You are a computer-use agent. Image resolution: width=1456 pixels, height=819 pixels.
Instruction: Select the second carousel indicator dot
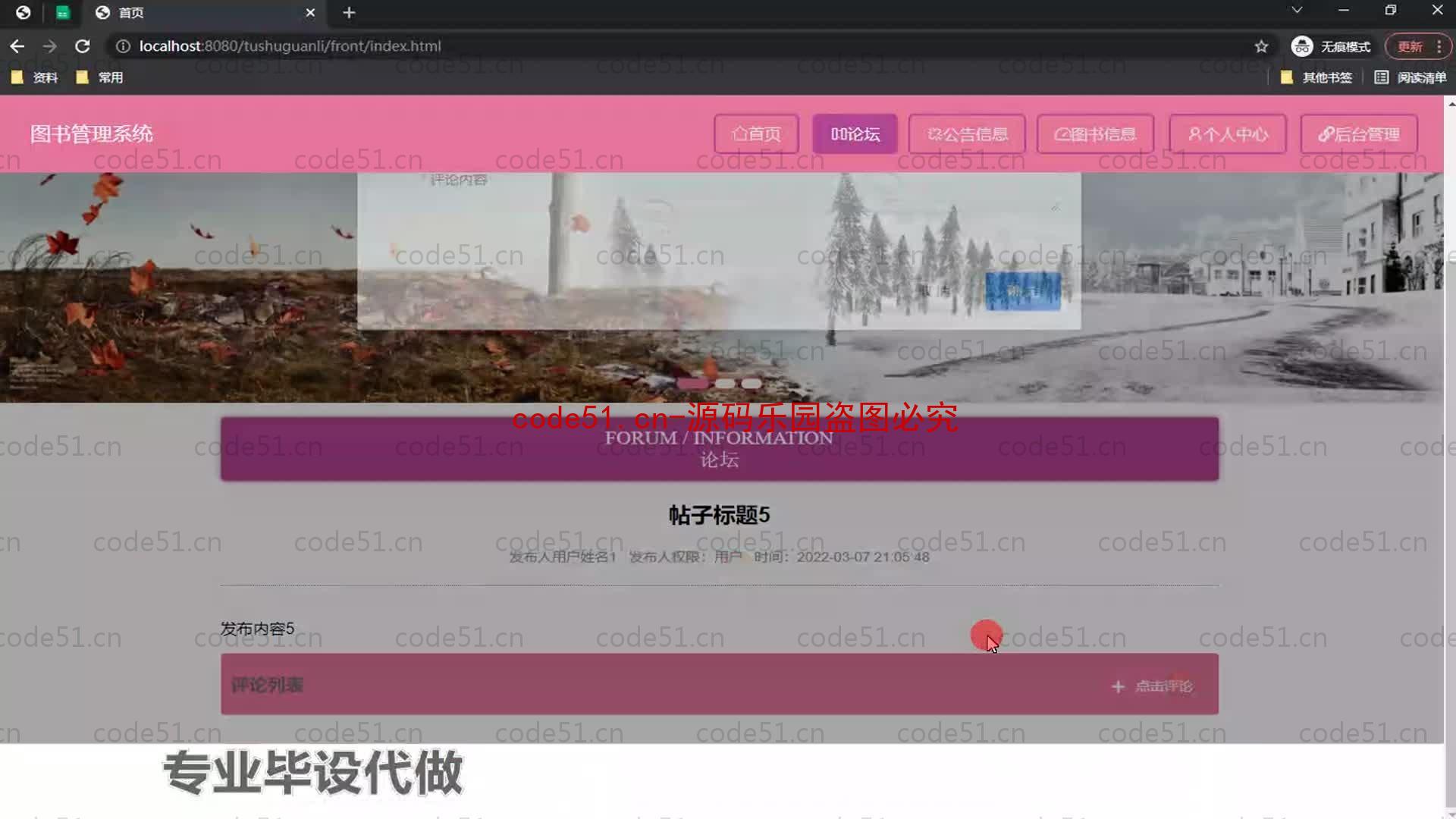coord(725,384)
